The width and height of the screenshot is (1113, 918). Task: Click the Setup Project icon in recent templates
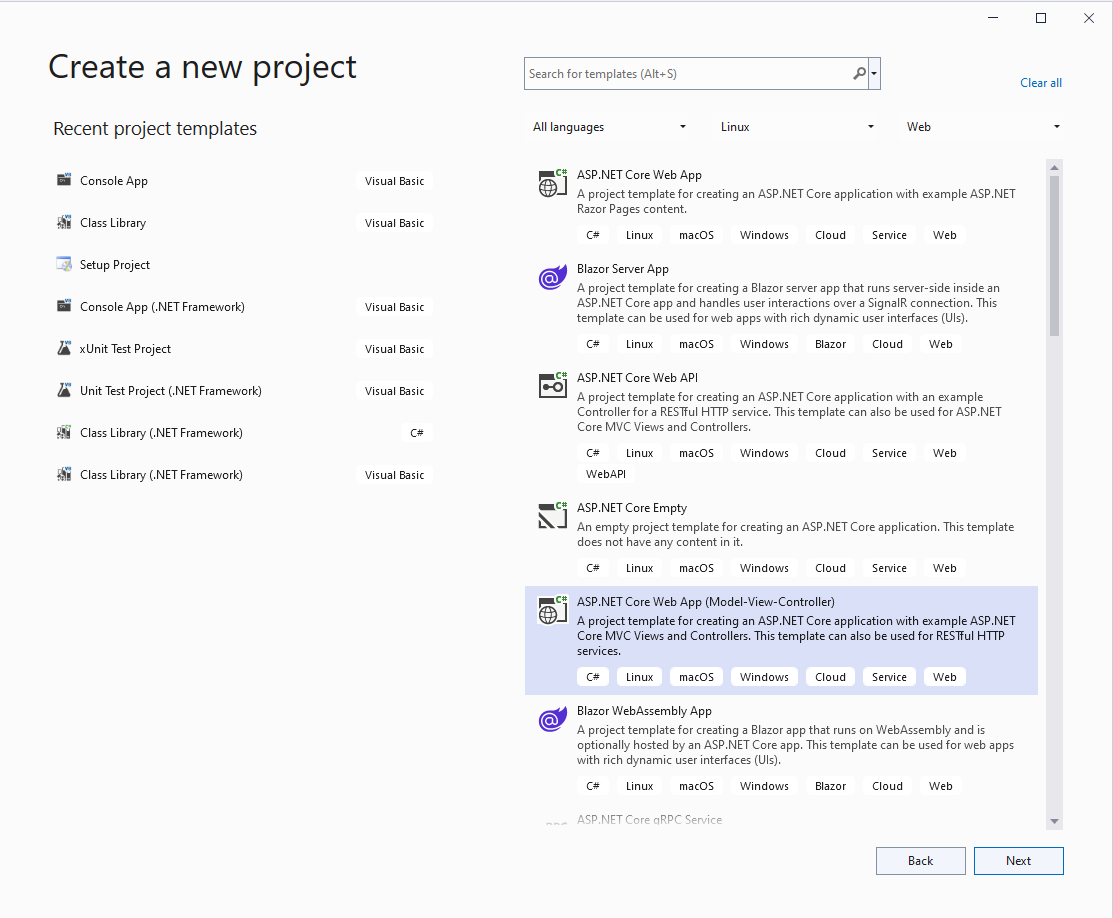click(x=64, y=265)
